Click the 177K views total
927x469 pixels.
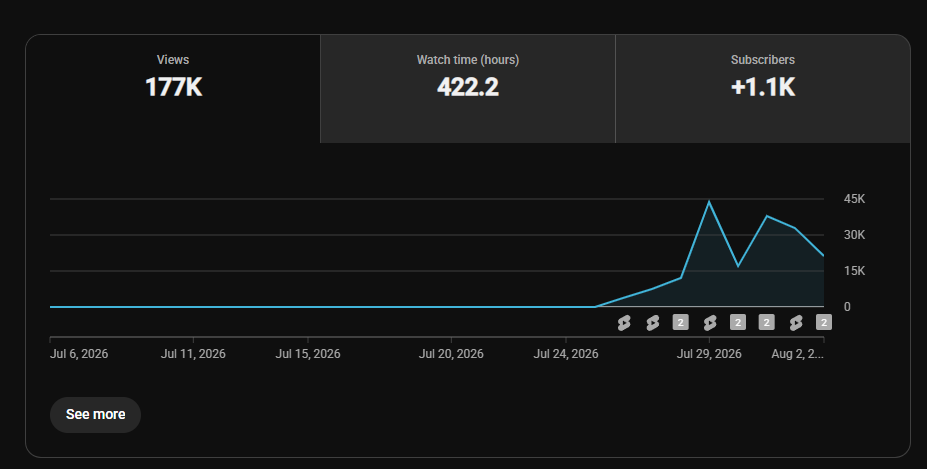pyautogui.click(x=173, y=87)
